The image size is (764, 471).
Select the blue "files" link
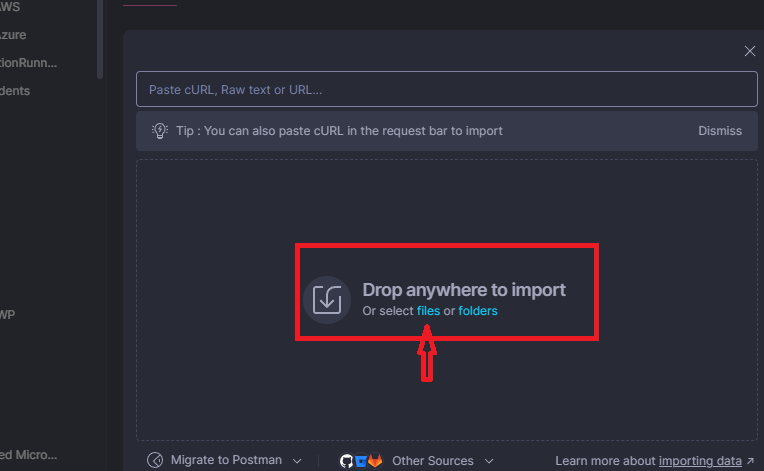point(428,311)
